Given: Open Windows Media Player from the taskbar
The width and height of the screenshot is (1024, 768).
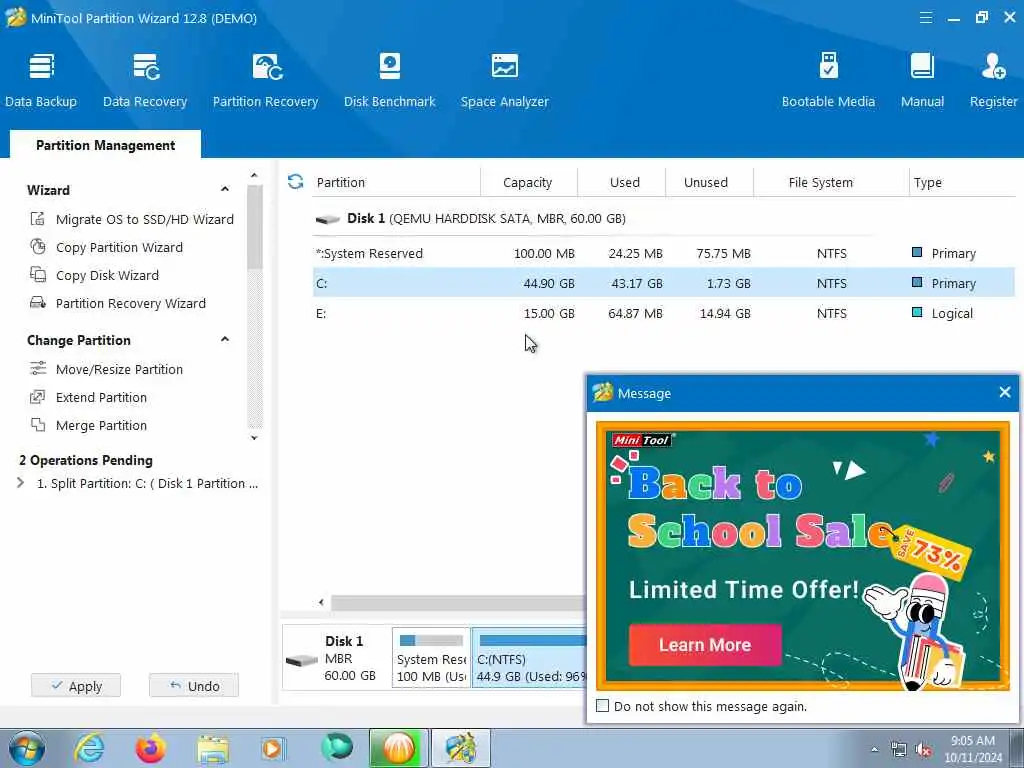Looking at the screenshot, I should pos(273,748).
